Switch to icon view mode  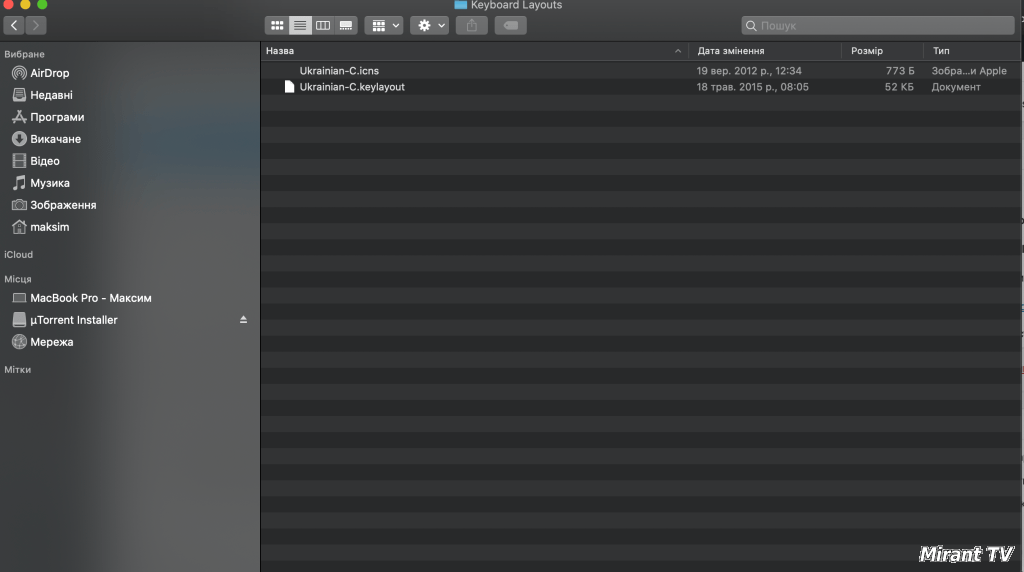[x=277, y=25]
